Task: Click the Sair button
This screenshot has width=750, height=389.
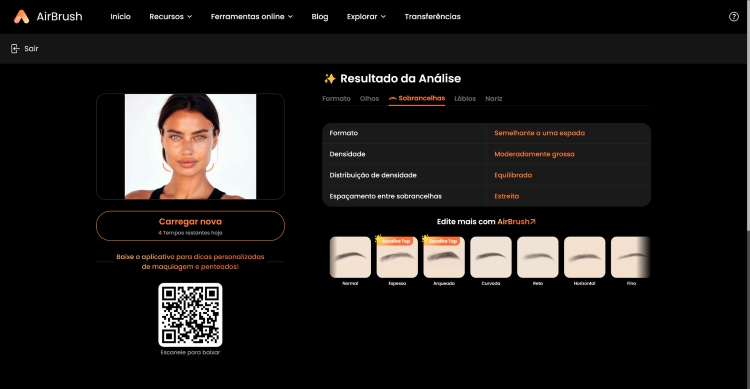Action: click(x=24, y=48)
